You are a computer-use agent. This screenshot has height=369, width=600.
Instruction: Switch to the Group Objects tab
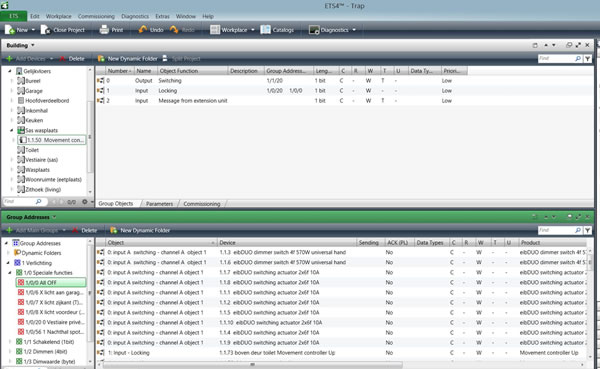116,204
